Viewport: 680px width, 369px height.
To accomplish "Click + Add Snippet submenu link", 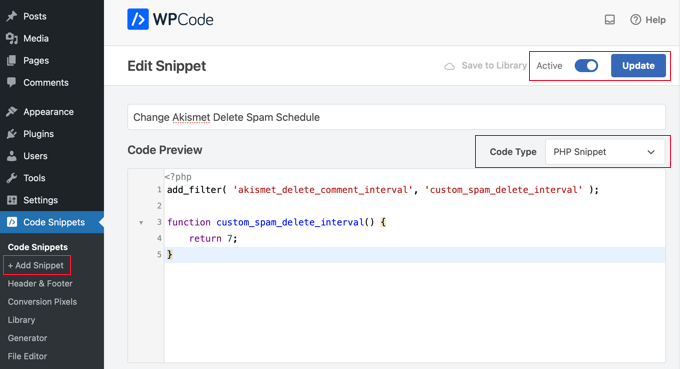I will [36, 265].
